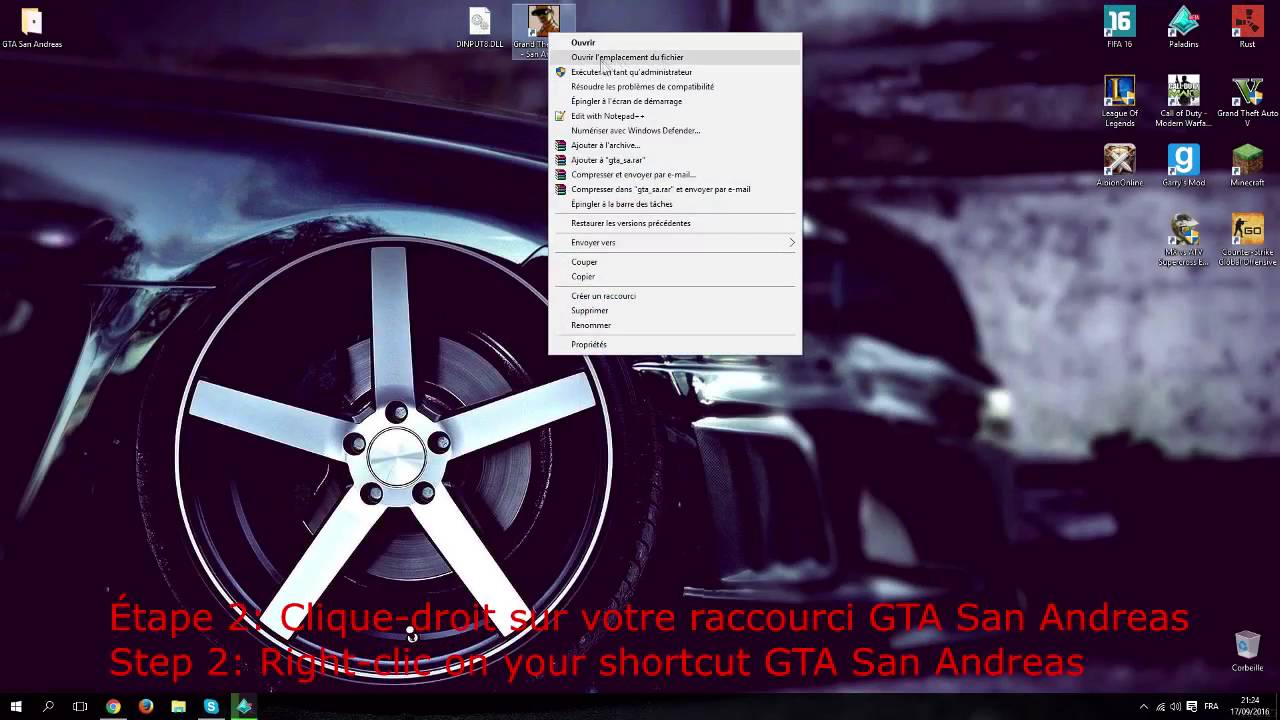Select the Garry's Mod shortcut
The image size is (1280, 720).
tap(1183, 165)
